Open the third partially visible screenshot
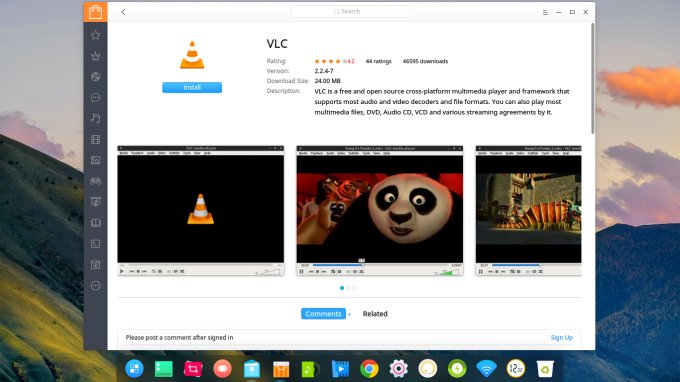 528,210
